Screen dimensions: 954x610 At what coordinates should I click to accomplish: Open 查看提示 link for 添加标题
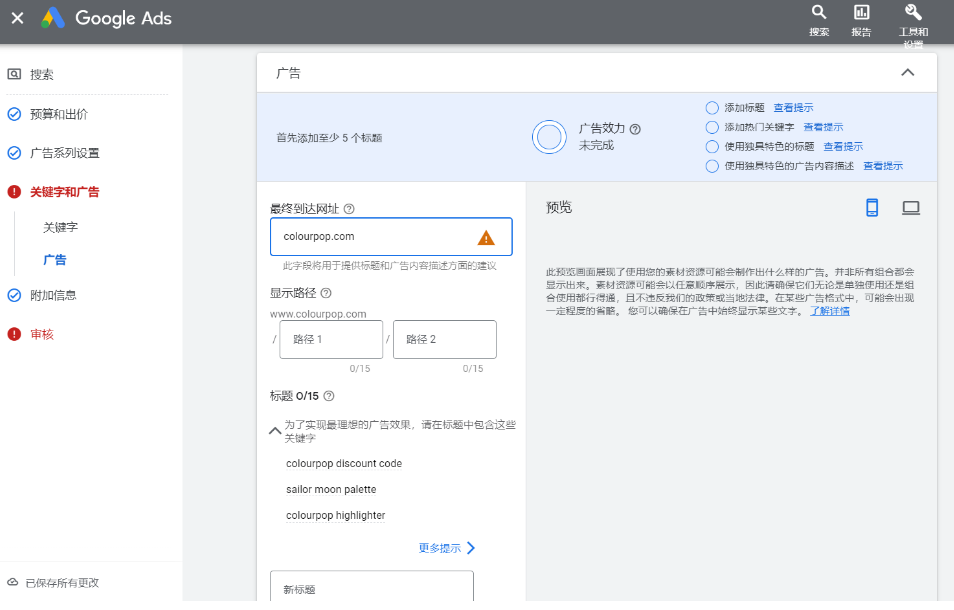tap(793, 108)
